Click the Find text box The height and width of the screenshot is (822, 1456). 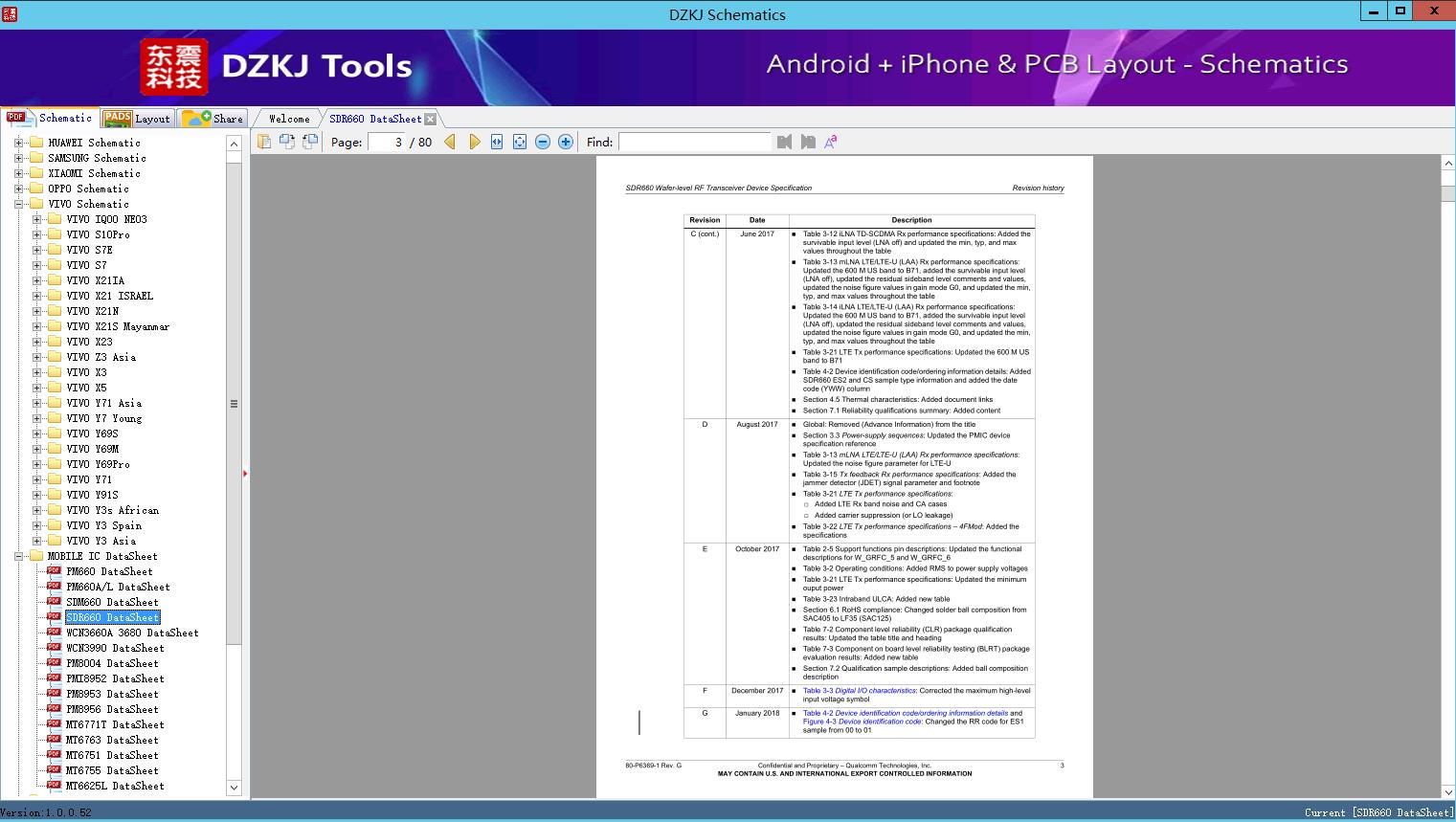(x=694, y=143)
